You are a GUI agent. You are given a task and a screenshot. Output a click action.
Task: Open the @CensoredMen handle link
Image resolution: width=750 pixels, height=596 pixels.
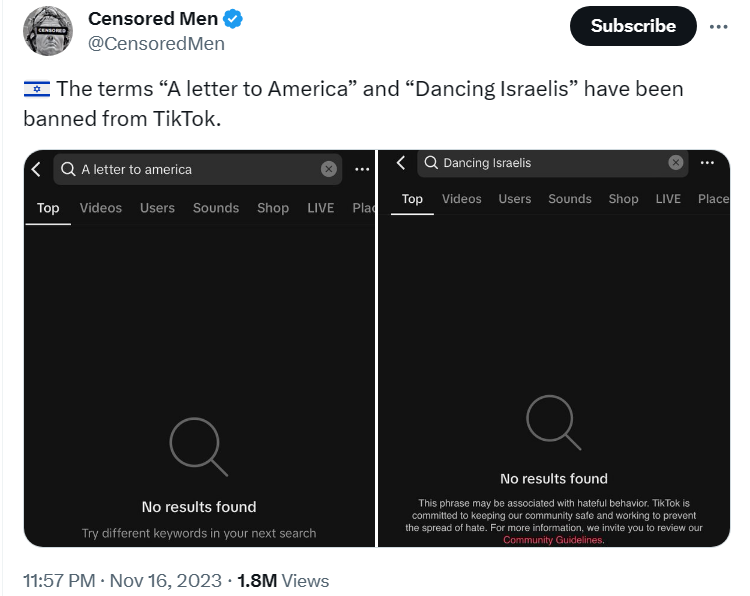pos(156,44)
